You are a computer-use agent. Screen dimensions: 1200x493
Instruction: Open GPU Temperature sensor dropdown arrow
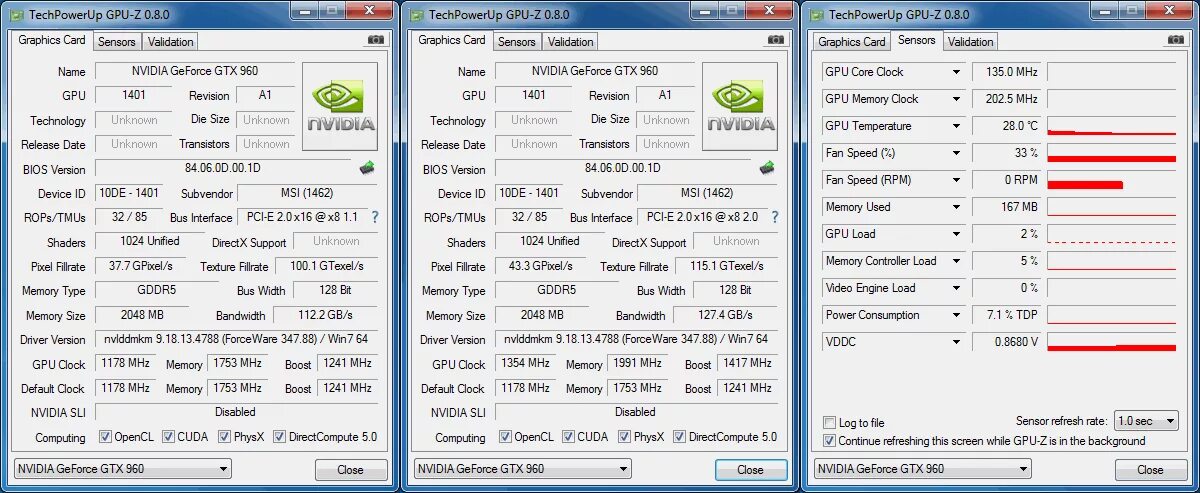pos(957,126)
